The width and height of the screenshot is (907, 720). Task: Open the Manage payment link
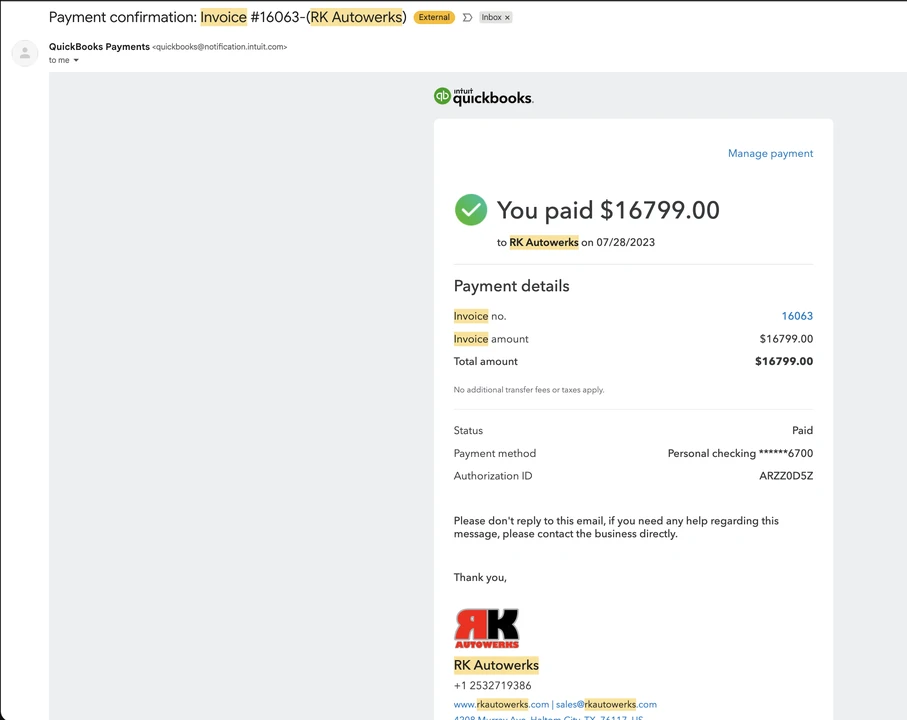(x=770, y=153)
